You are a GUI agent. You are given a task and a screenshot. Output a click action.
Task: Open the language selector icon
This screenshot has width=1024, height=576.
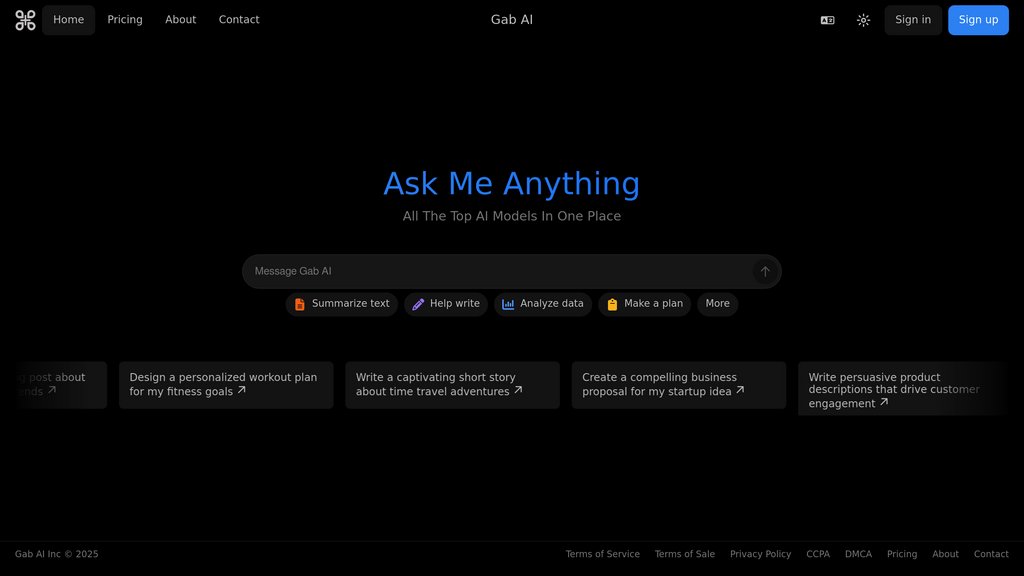point(827,20)
